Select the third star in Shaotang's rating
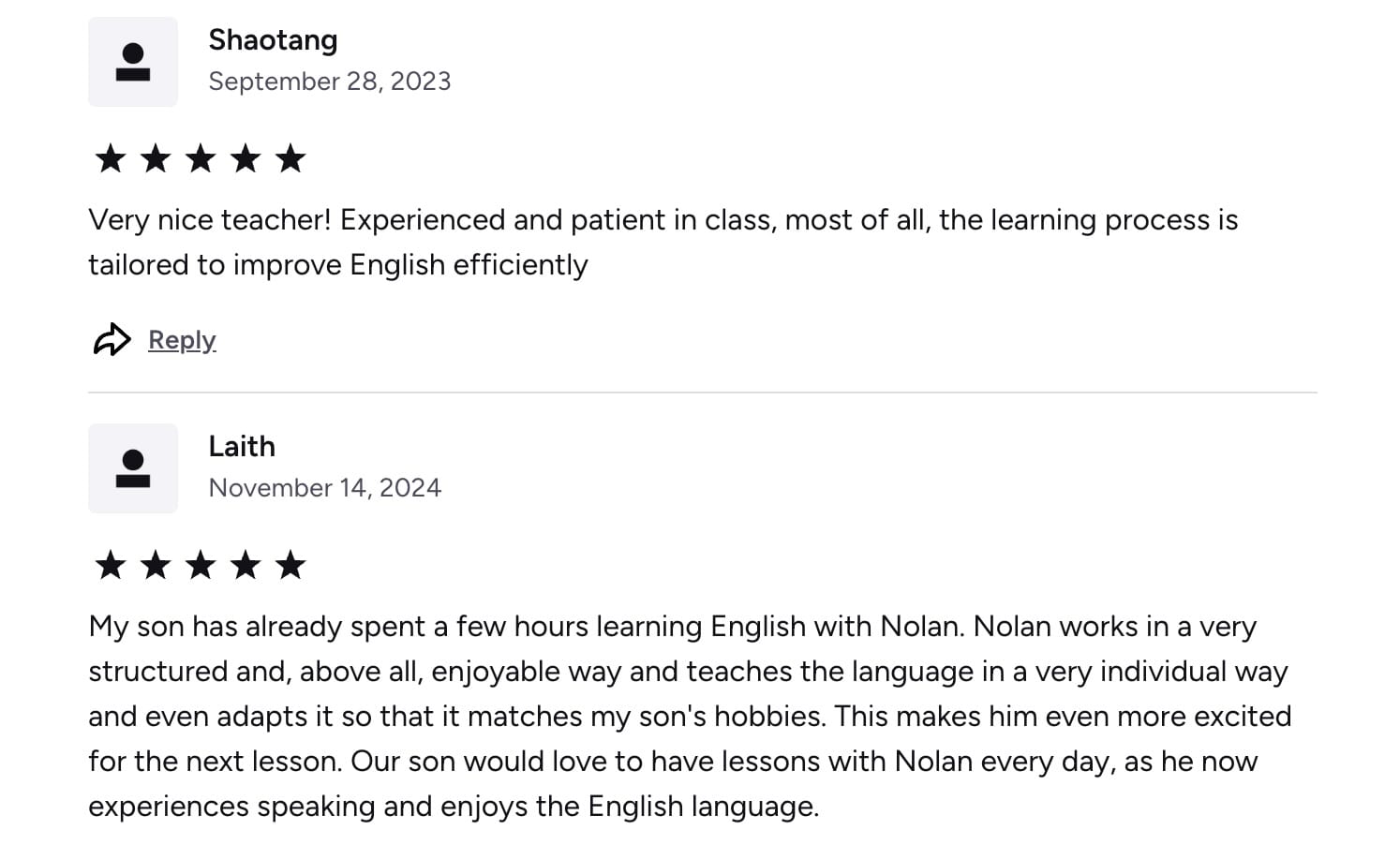Image resolution: width=1400 pixels, height=860 pixels. [x=201, y=158]
